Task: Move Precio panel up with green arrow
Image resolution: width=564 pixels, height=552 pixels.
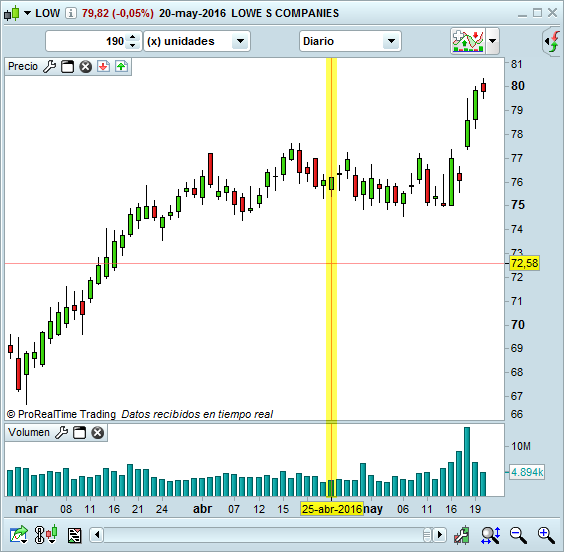Action: (122, 67)
